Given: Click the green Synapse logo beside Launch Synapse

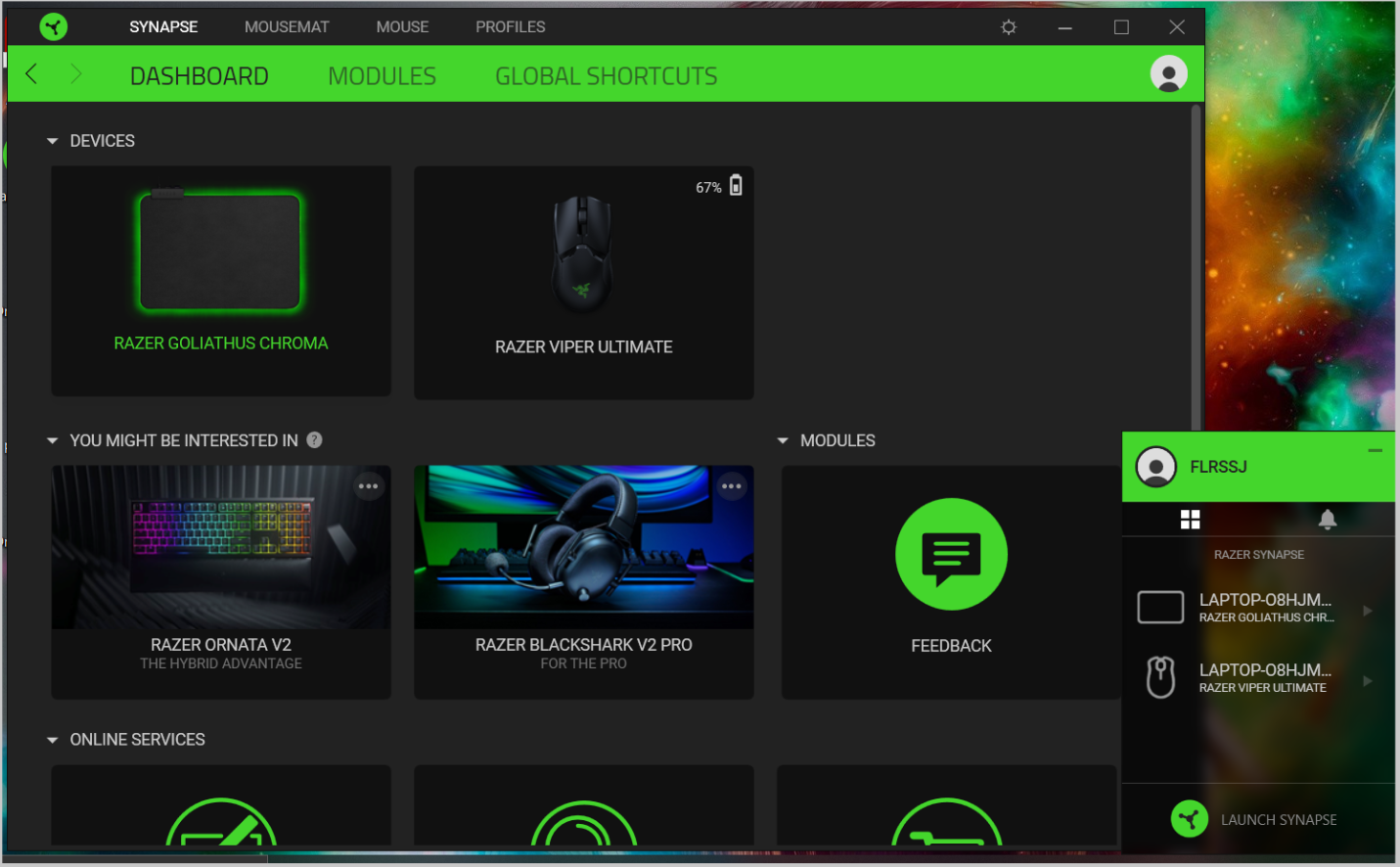Looking at the screenshot, I should pos(1190,819).
